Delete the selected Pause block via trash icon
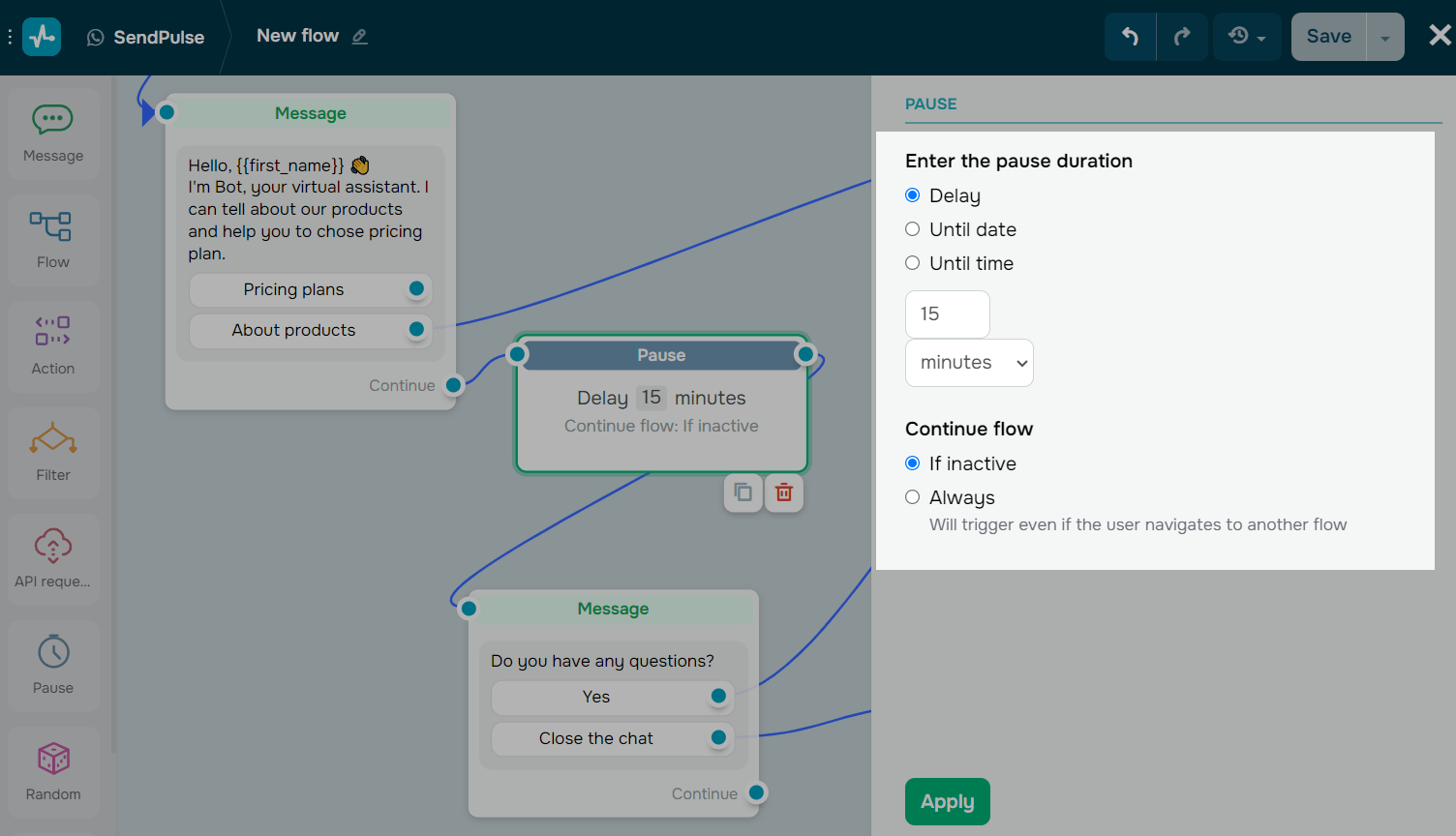Image resolution: width=1456 pixels, height=836 pixels. pyautogui.click(x=783, y=493)
